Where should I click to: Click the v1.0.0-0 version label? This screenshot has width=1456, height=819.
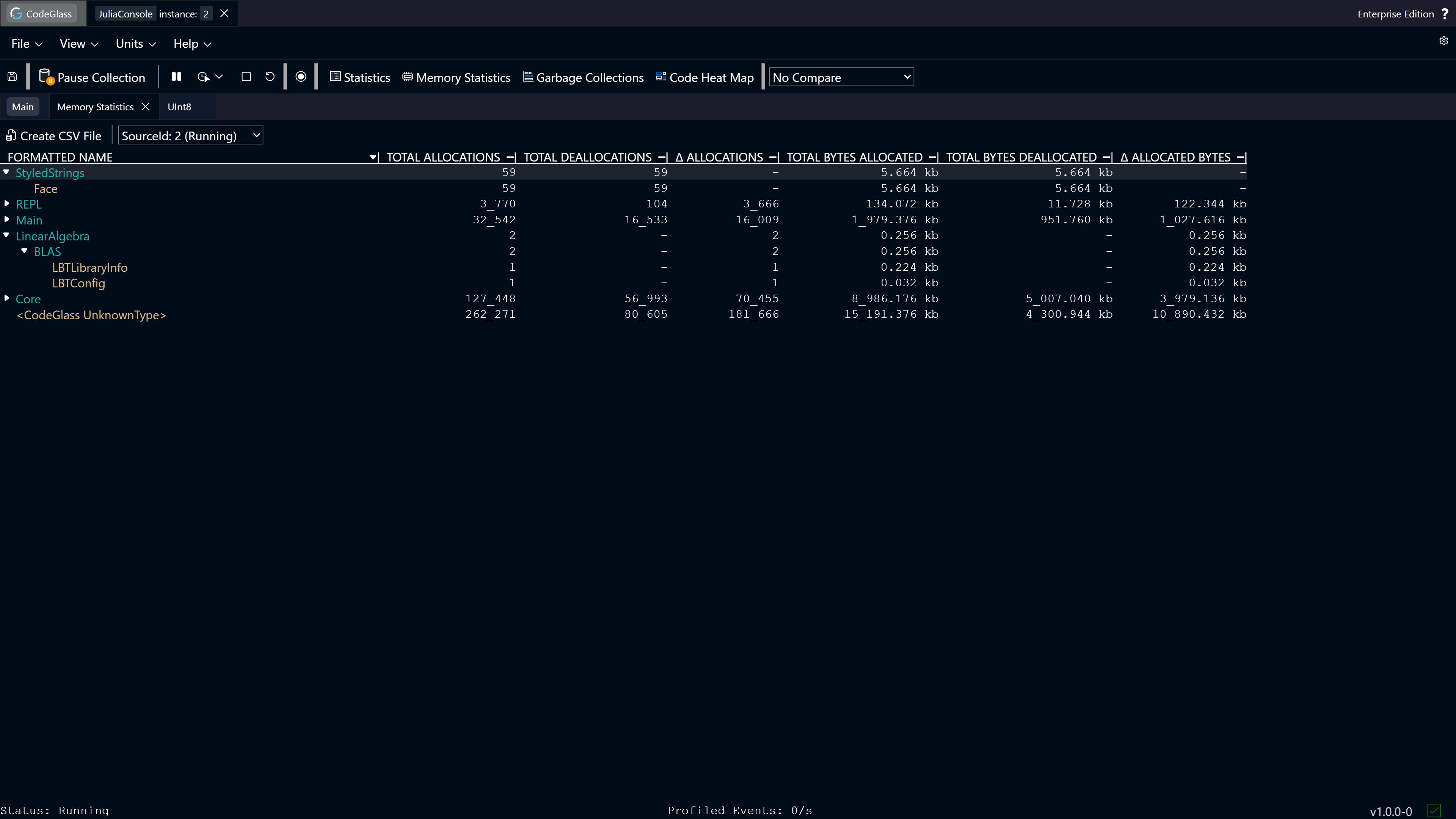(1391, 812)
